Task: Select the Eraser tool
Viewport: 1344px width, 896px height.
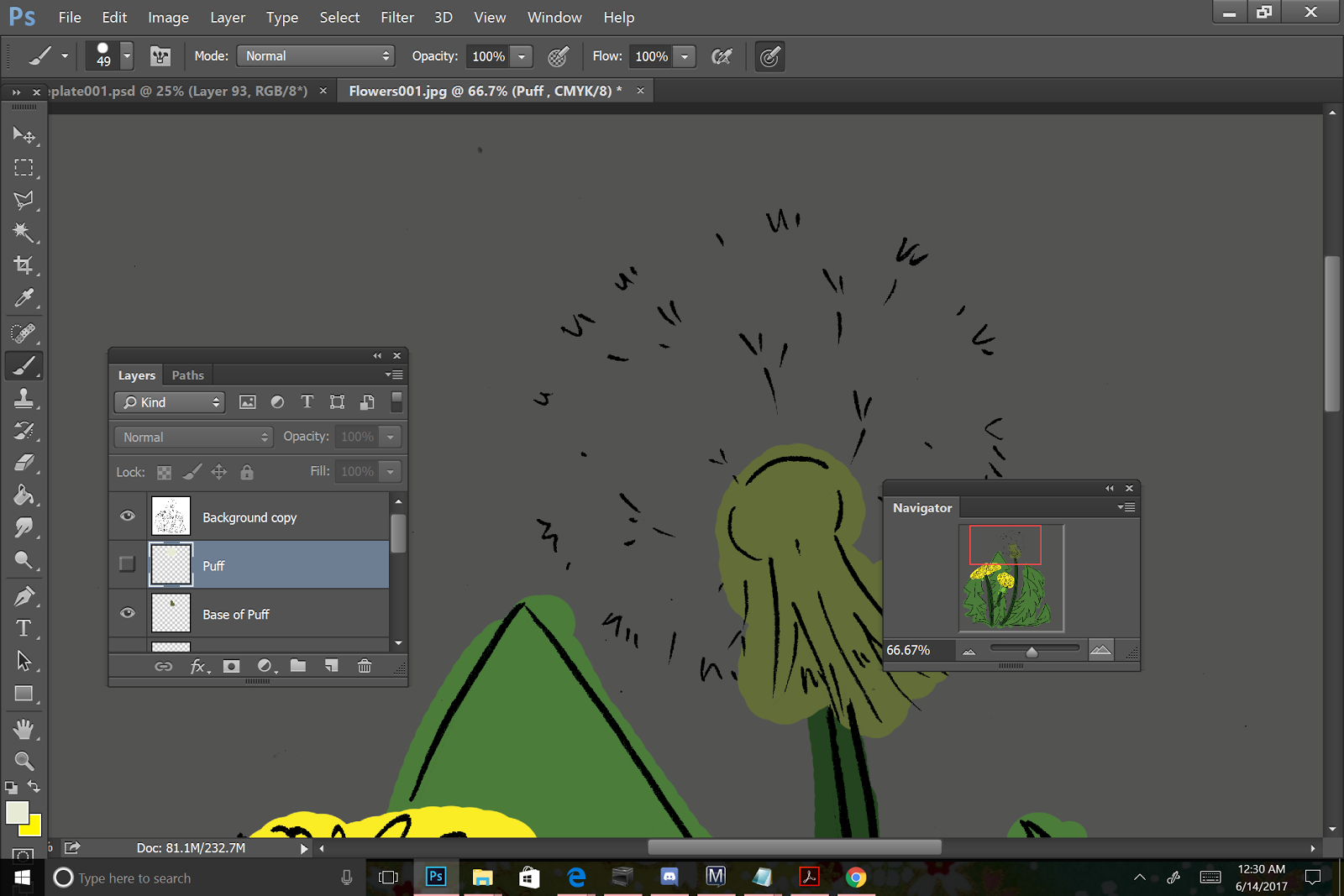Action: tap(24, 463)
